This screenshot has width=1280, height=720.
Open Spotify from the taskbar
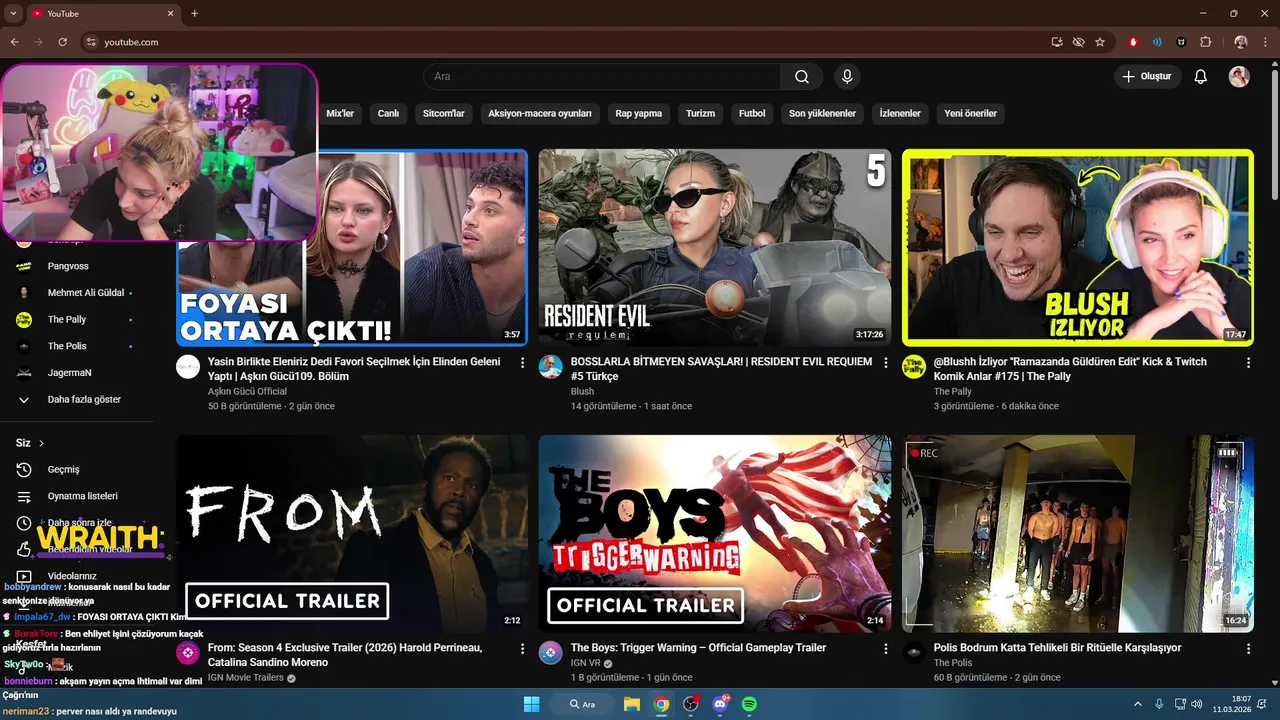[749, 704]
